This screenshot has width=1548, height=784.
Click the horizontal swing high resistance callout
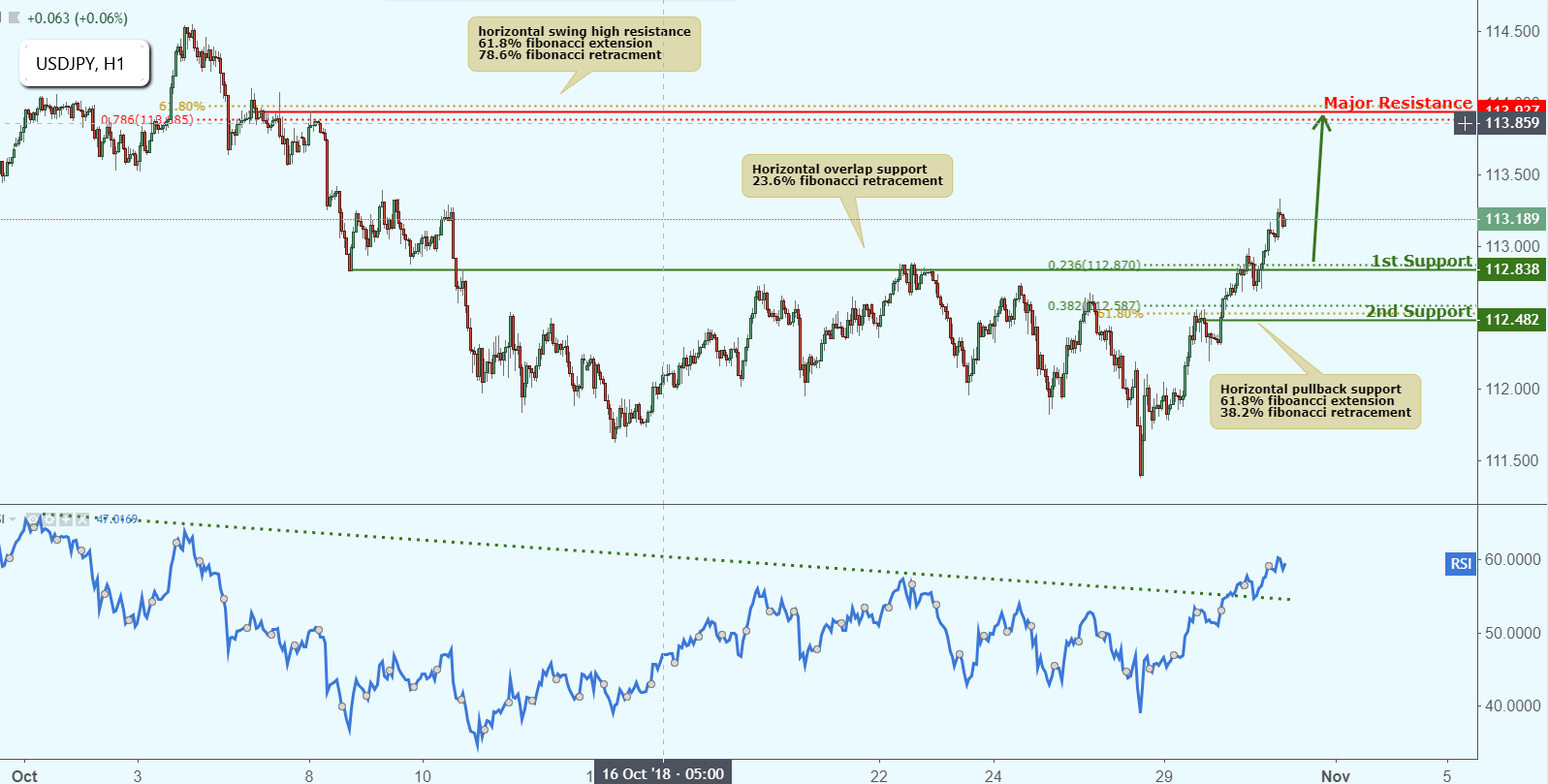pos(584,44)
